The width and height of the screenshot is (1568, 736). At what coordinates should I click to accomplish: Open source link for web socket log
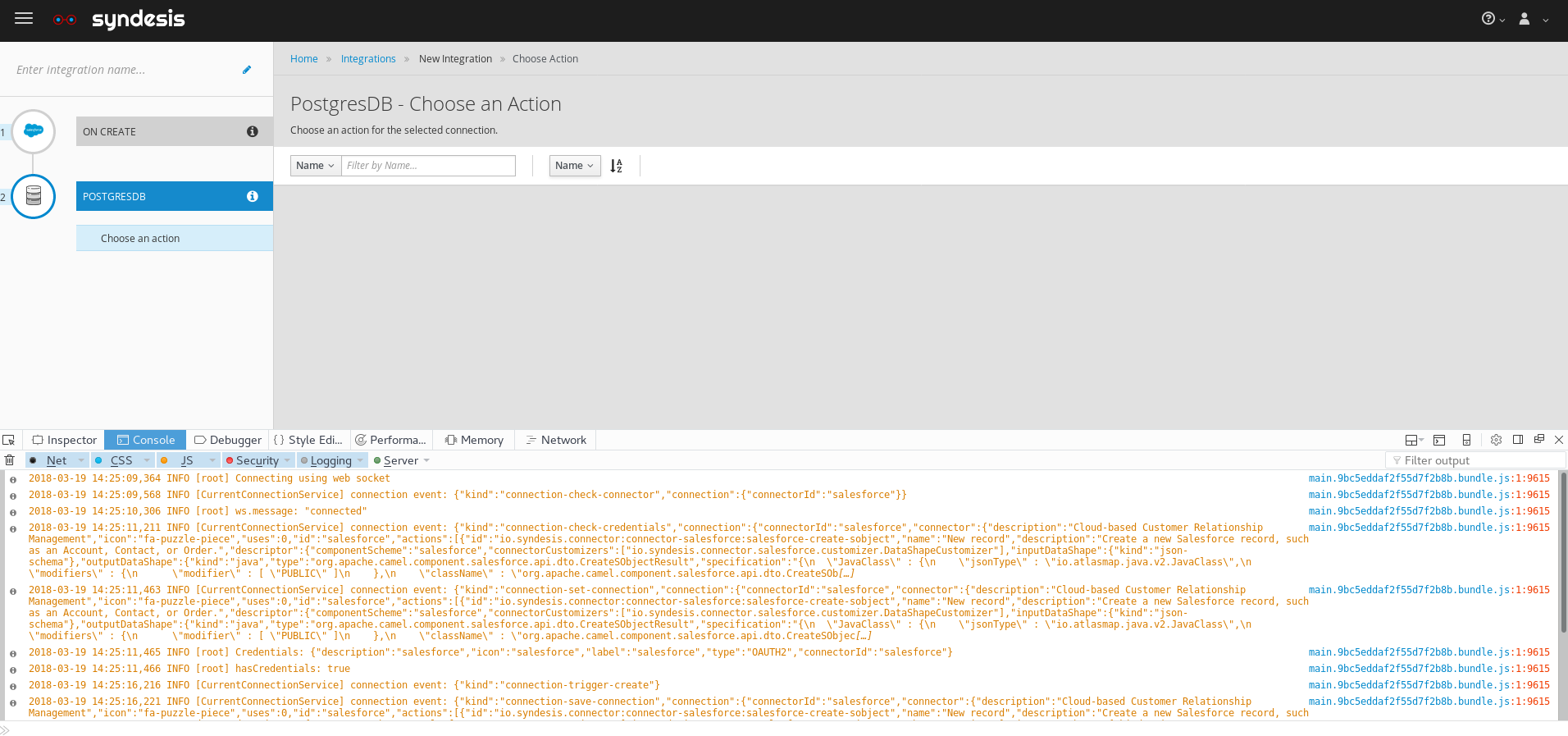point(1429,478)
